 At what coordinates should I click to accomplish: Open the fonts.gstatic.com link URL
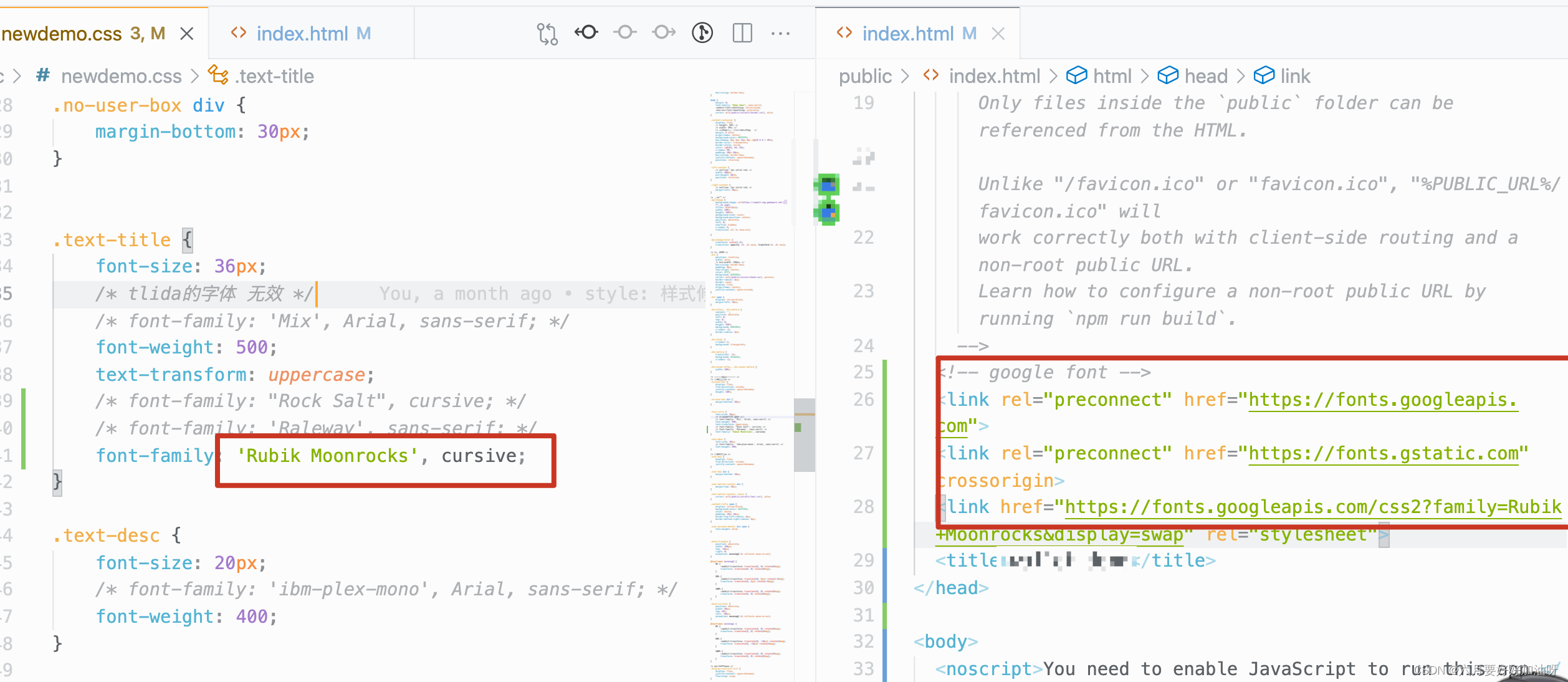(1384, 453)
